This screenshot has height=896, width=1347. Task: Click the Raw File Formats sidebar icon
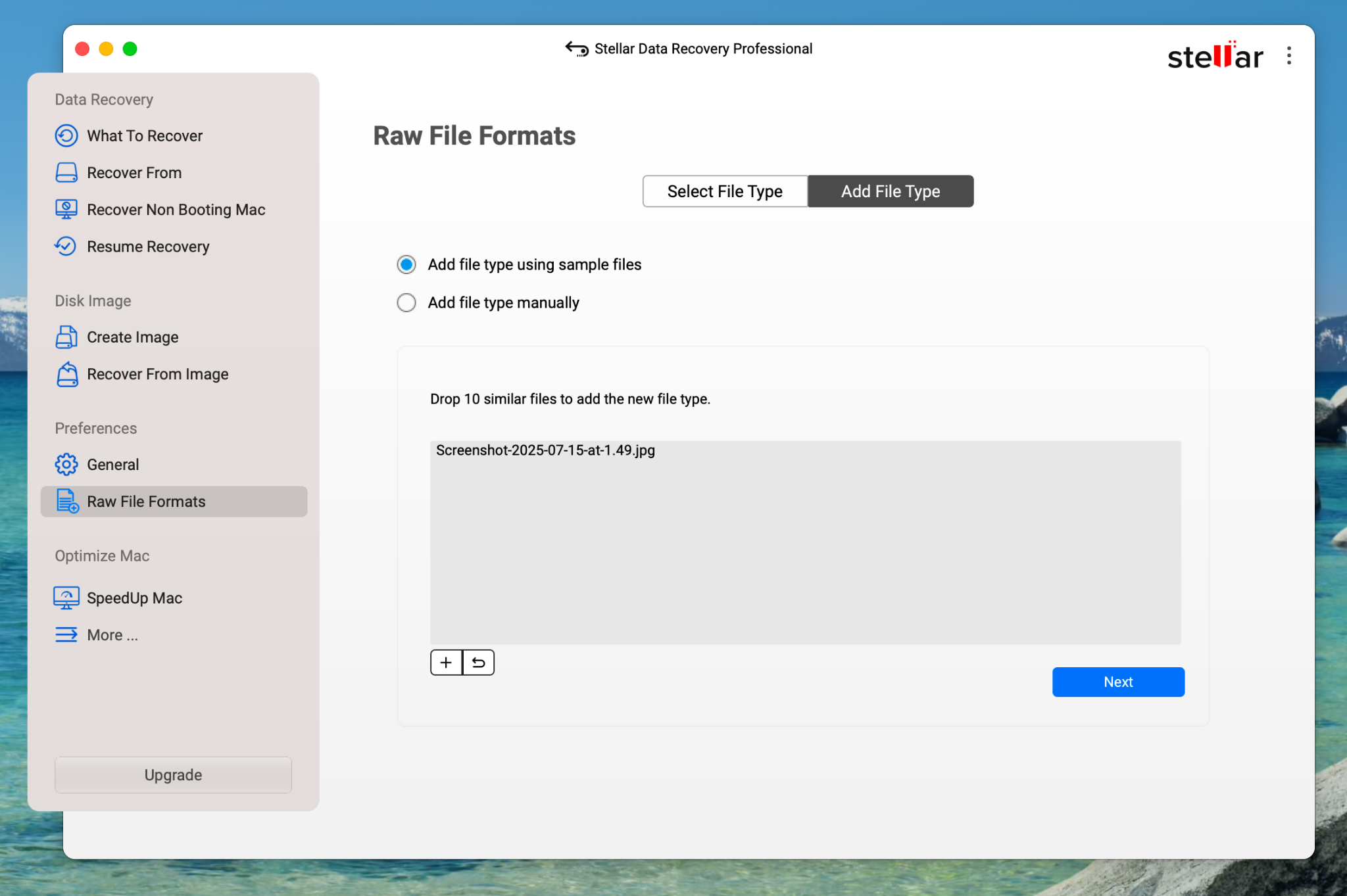click(x=67, y=502)
